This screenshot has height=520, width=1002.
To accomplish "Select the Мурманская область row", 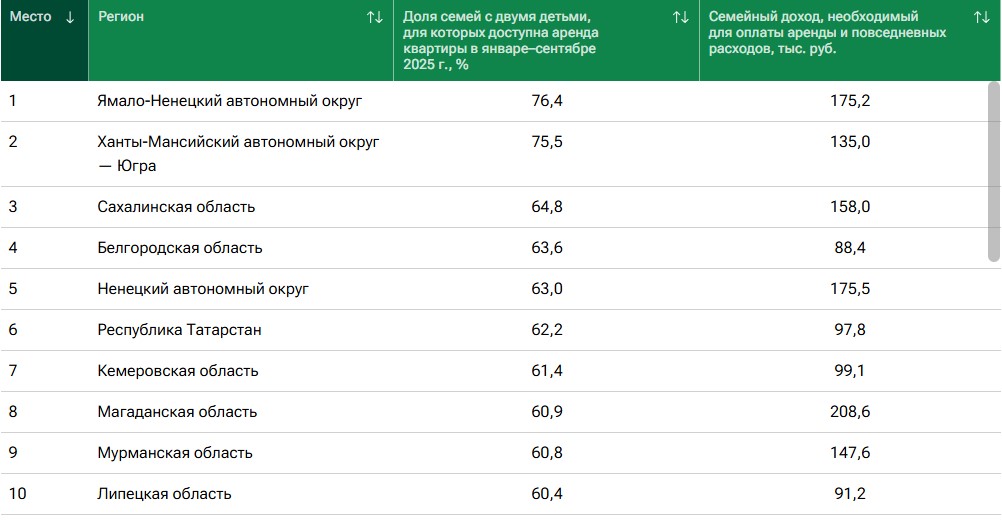I will tap(175, 453).
